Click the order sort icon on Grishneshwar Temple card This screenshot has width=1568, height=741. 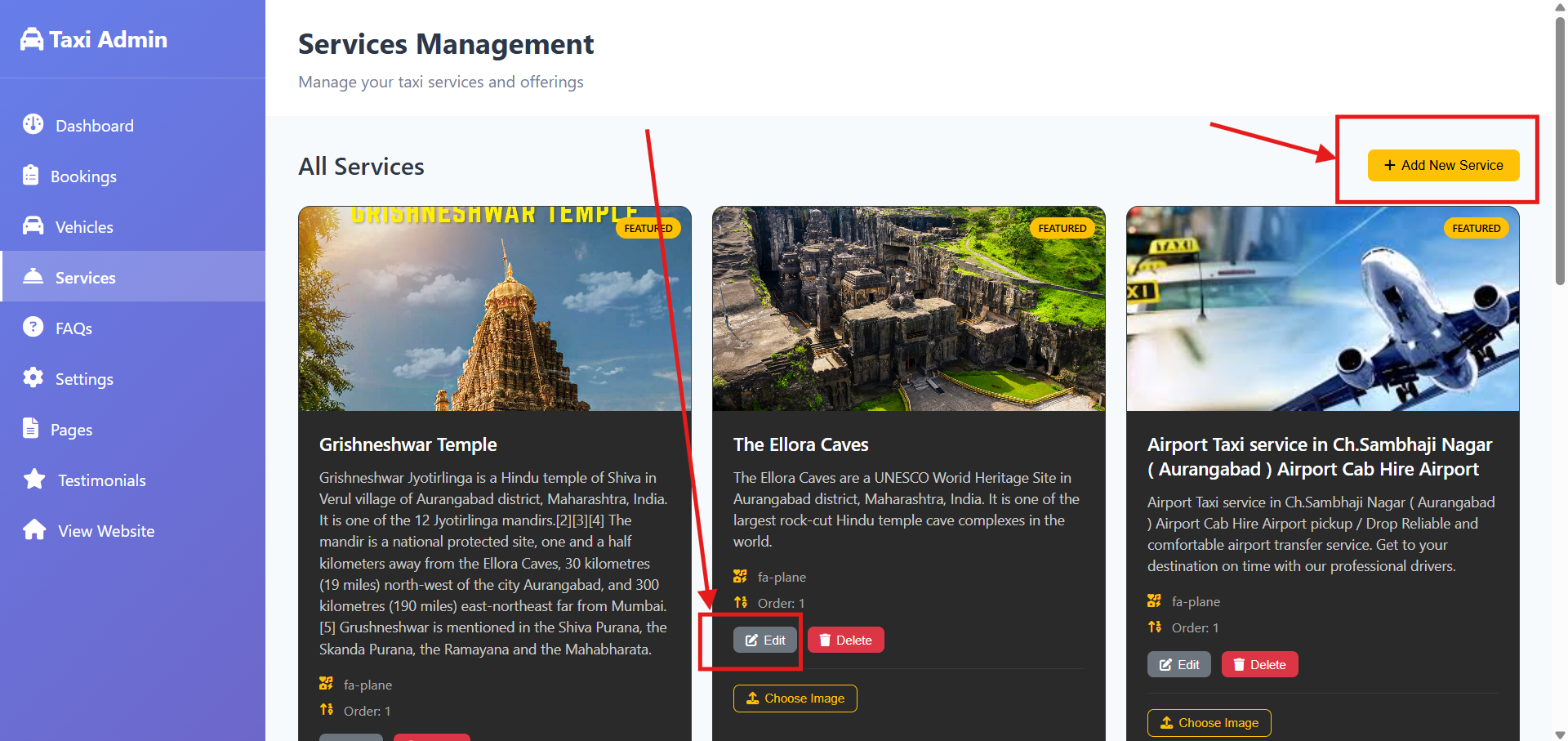click(326, 710)
